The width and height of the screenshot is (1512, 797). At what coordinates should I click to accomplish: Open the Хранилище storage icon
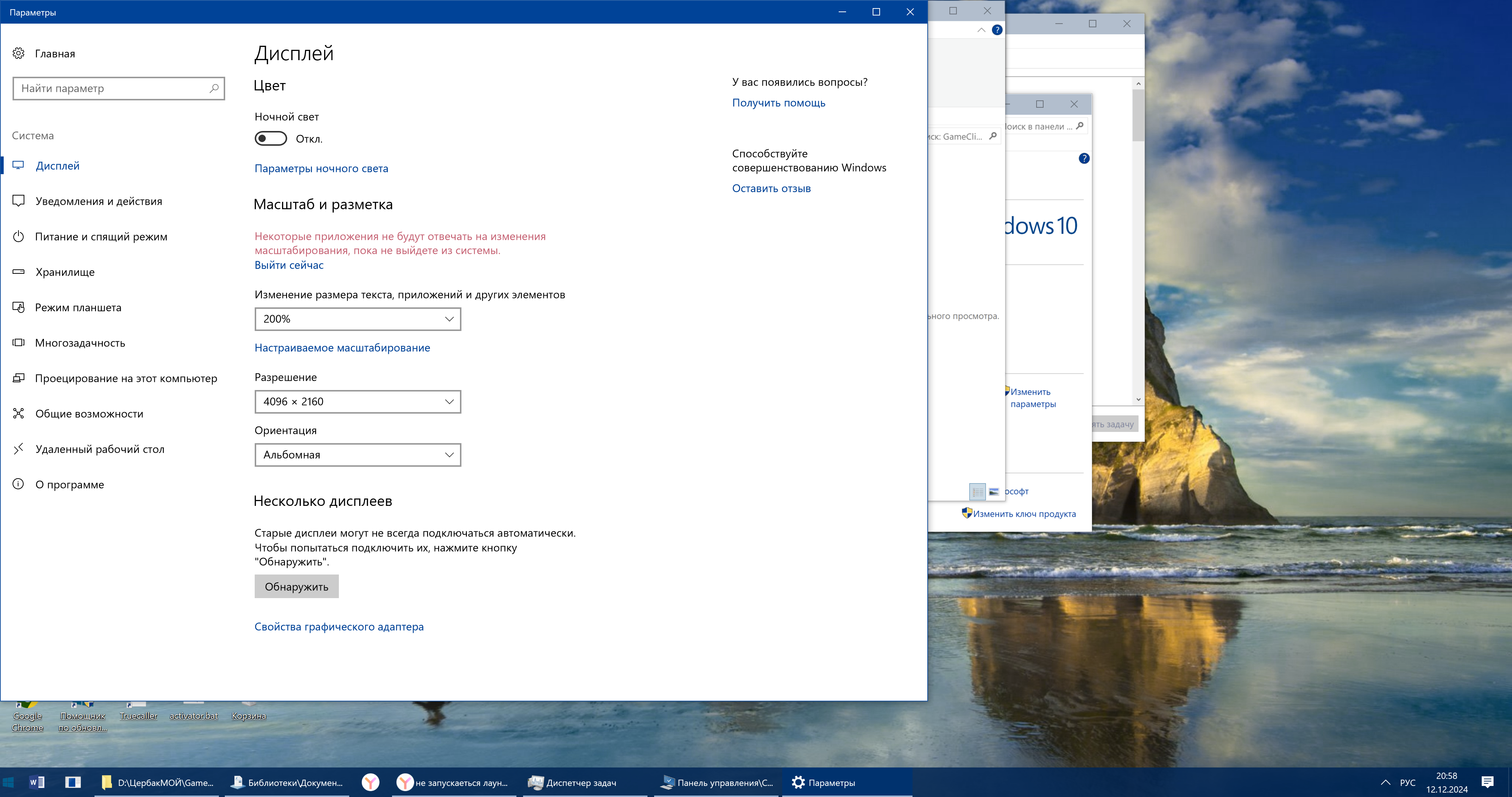pos(18,272)
